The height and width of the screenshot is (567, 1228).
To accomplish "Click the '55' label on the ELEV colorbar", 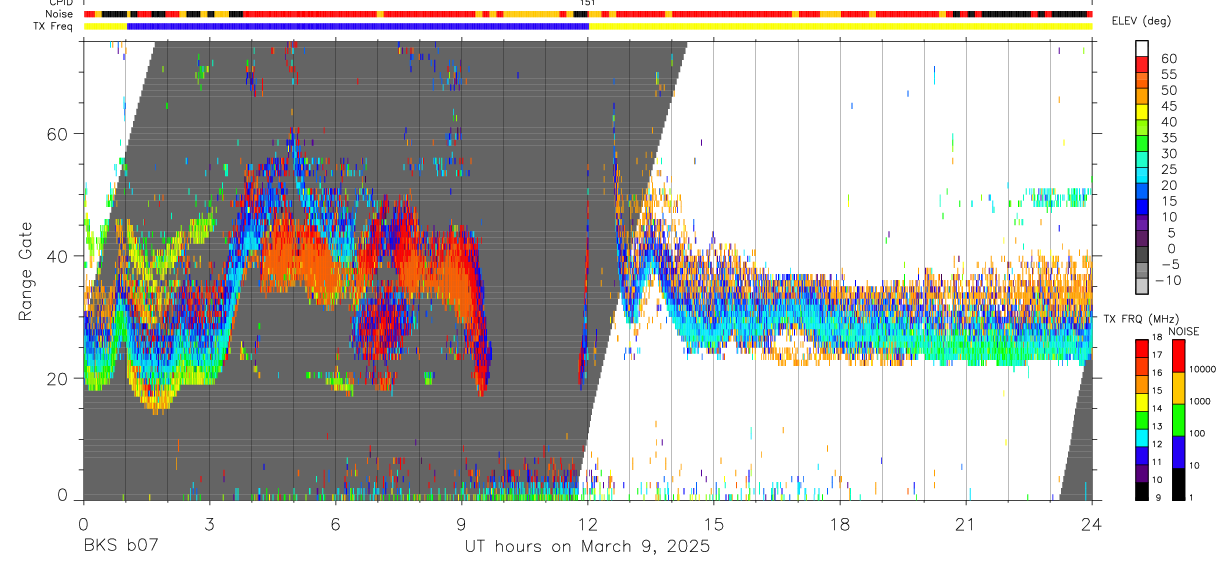I will point(1168,75).
